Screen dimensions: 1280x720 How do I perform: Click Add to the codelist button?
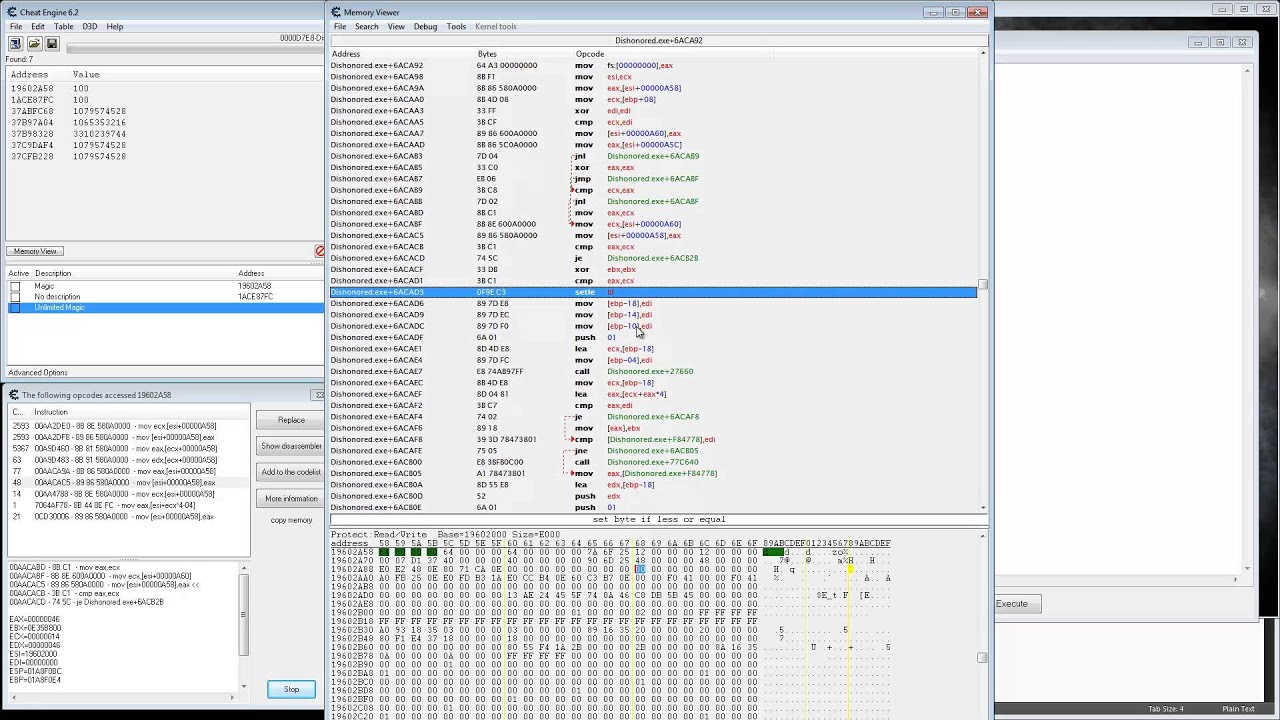(x=291, y=472)
